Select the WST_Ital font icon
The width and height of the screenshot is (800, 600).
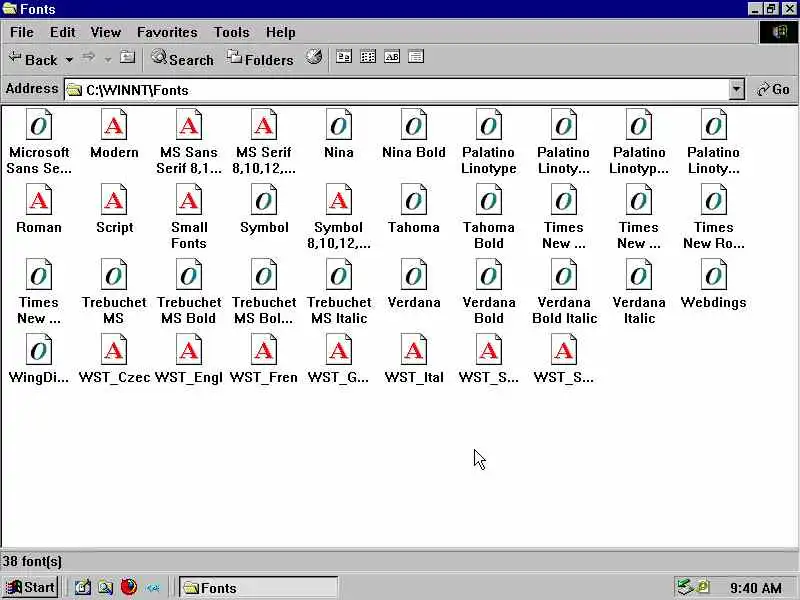coord(414,349)
